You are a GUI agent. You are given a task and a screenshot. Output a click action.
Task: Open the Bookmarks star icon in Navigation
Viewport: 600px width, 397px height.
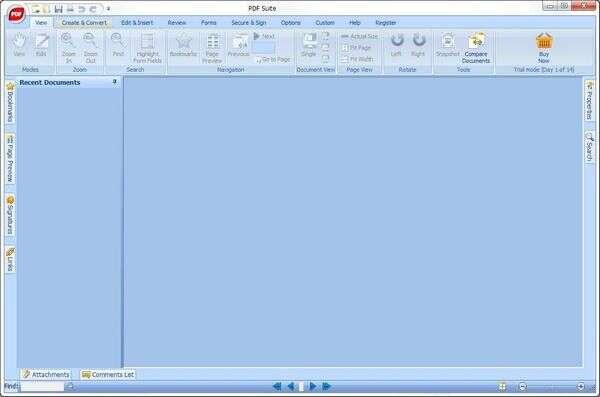(x=183, y=45)
